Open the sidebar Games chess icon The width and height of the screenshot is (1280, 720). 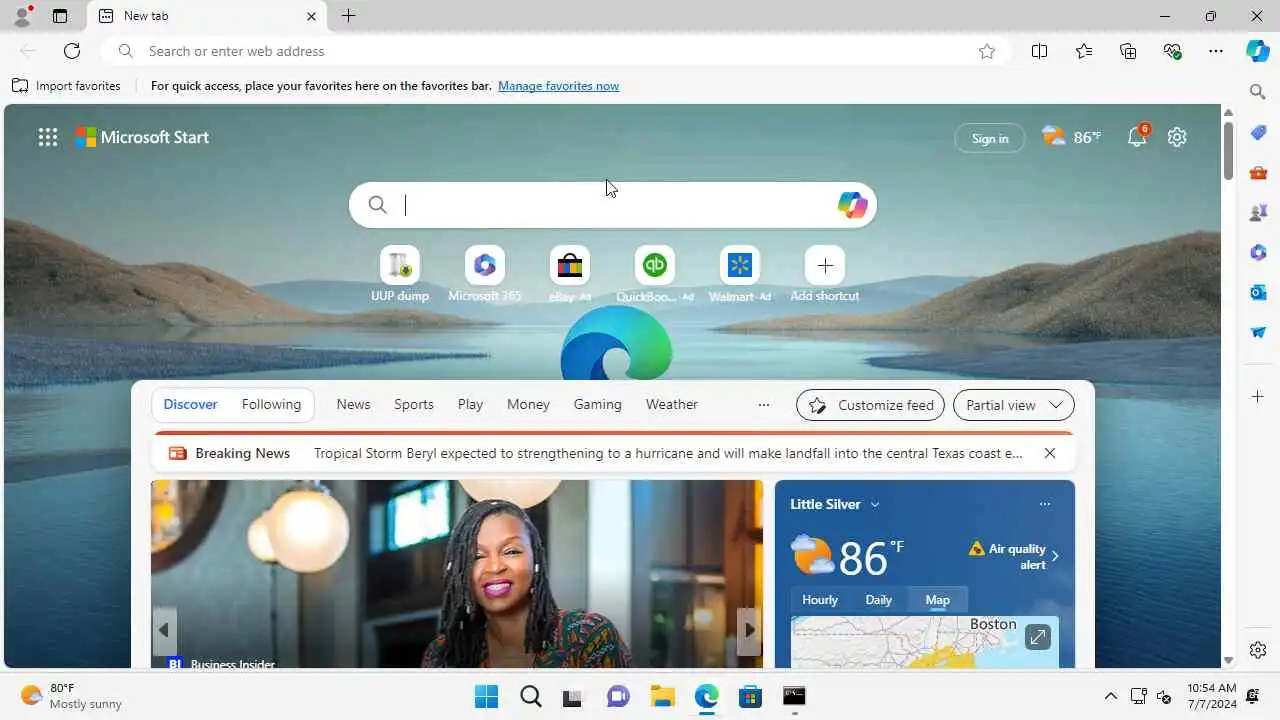coord(1258,213)
